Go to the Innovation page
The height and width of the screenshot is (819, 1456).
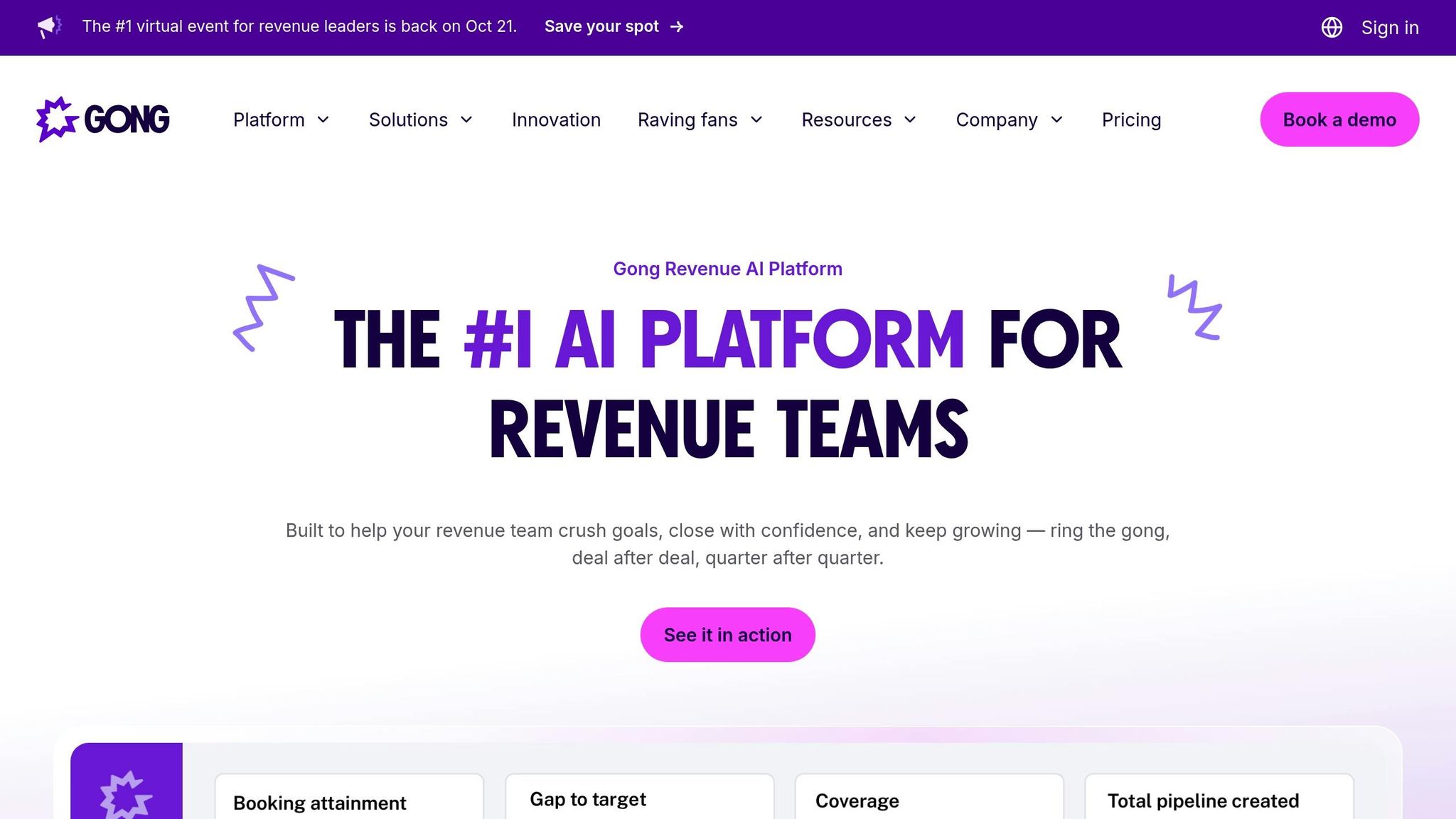556,119
